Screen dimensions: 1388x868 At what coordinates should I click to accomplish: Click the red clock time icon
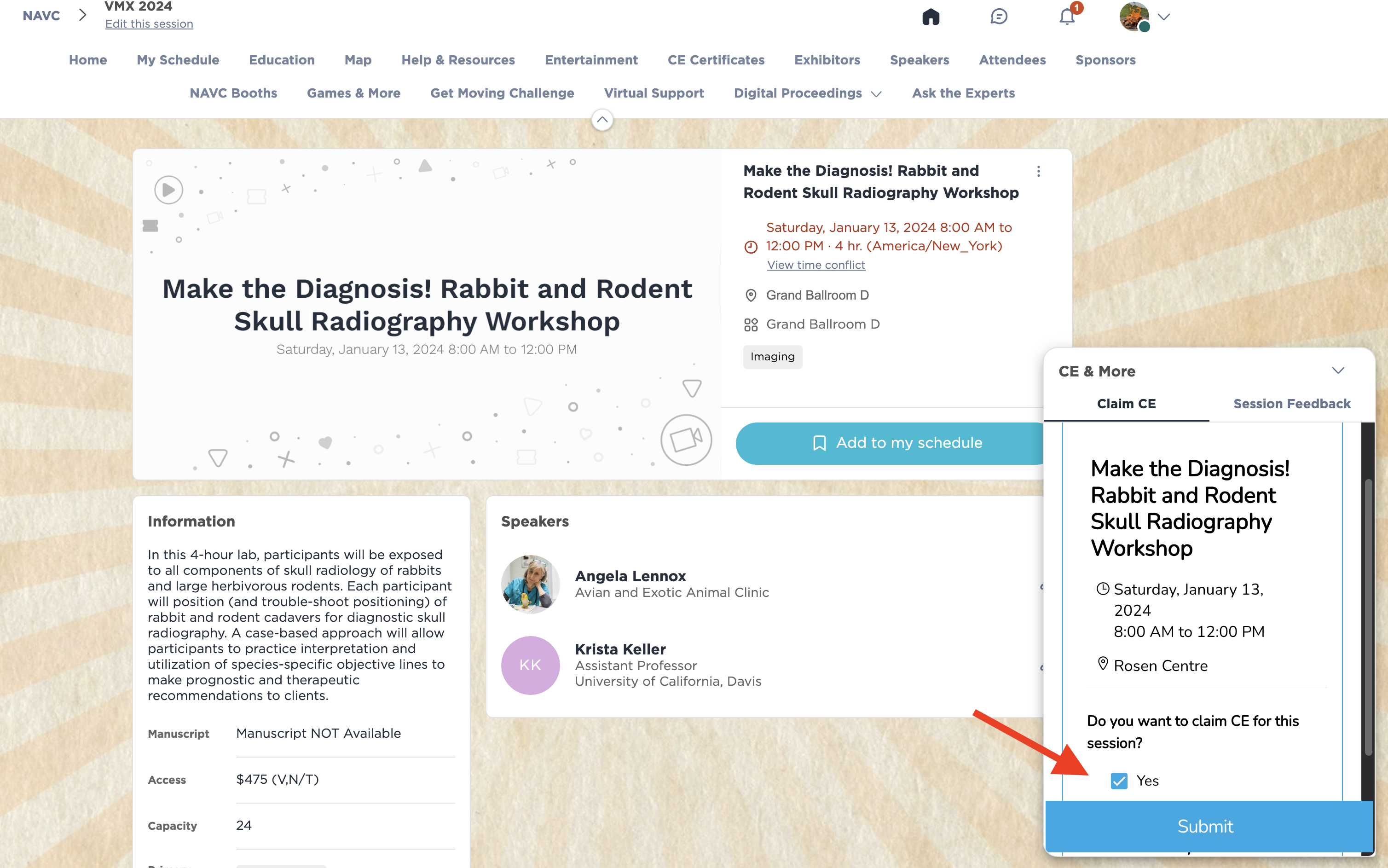[751, 247]
